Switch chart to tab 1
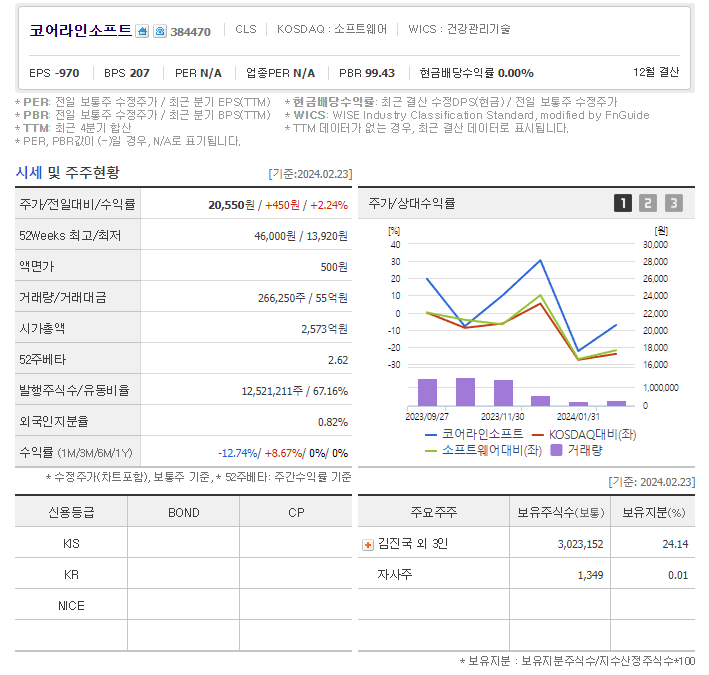 click(623, 203)
